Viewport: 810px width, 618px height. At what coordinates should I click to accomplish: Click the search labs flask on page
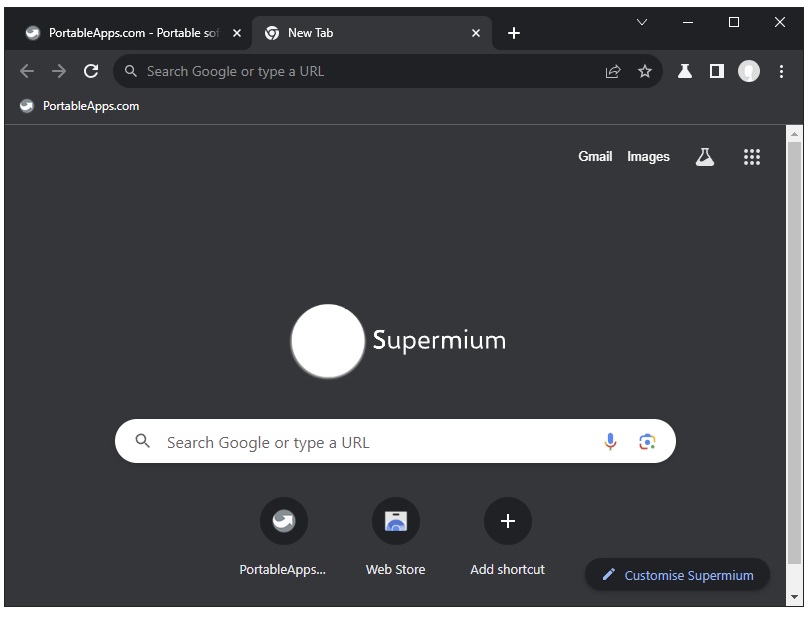(x=705, y=157)
